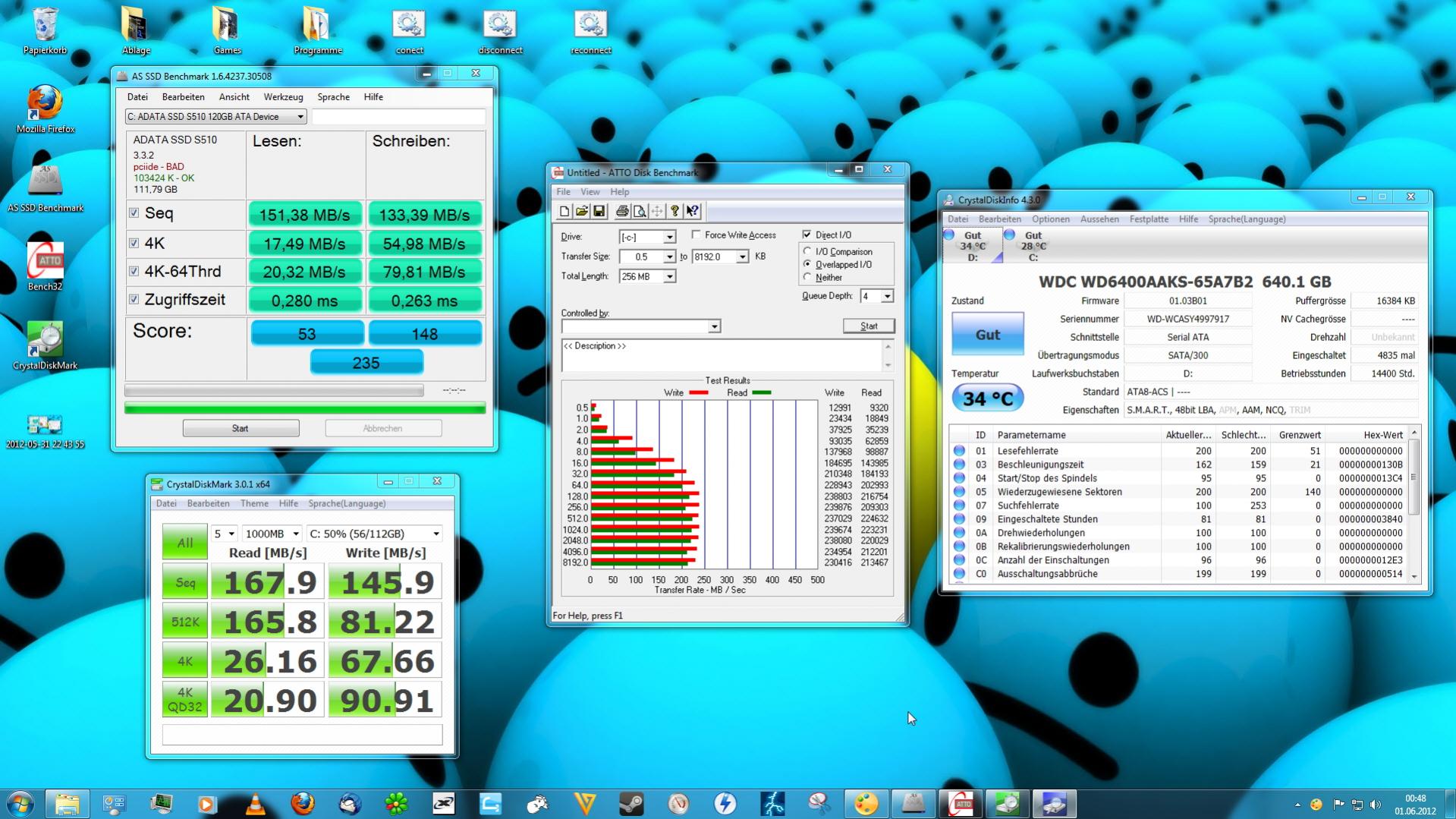Enable Force Write Access checkbox in ATTO
This screenshot has height=819, width=1456.
click(696, 235)
